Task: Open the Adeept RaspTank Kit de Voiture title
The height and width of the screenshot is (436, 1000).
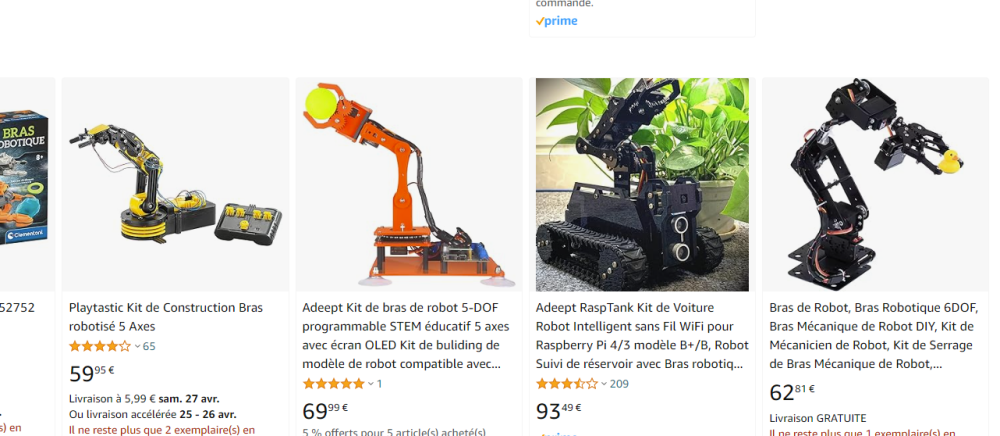Action: click(642, 336)
